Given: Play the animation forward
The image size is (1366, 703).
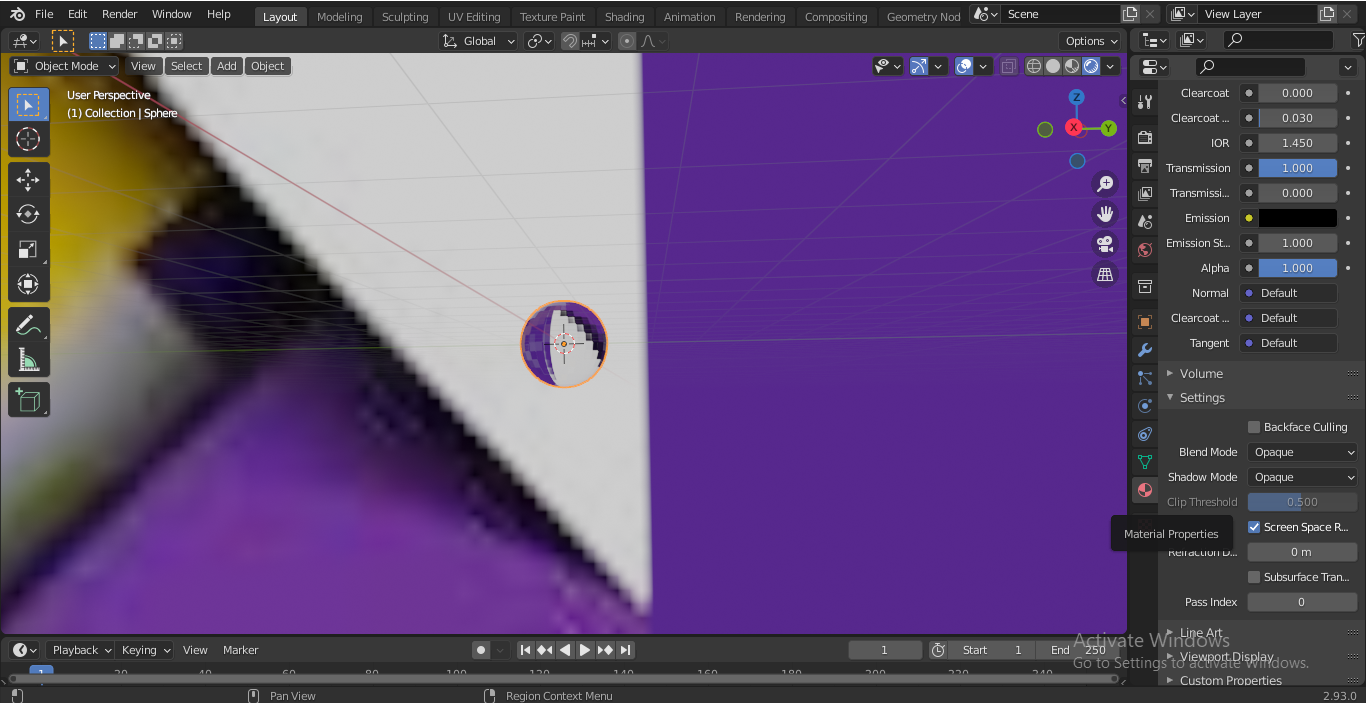Looking at the screenshot, I should tap(585, 650).
